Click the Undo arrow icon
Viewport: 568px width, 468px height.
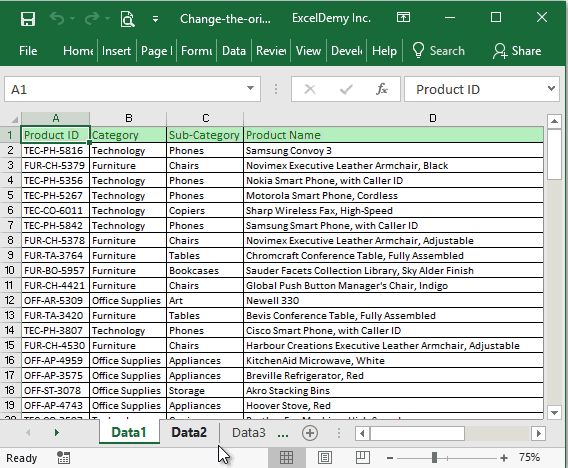[x=57, y=18]
